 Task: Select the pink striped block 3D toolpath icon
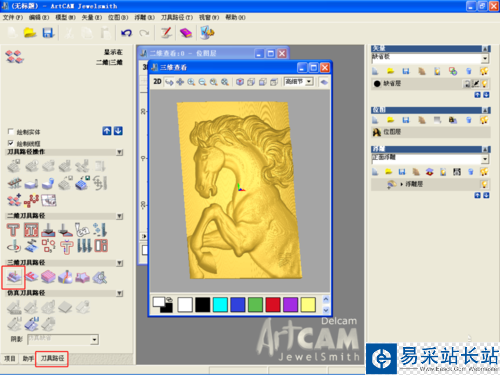pyautogui.click(x=48, y=277)
